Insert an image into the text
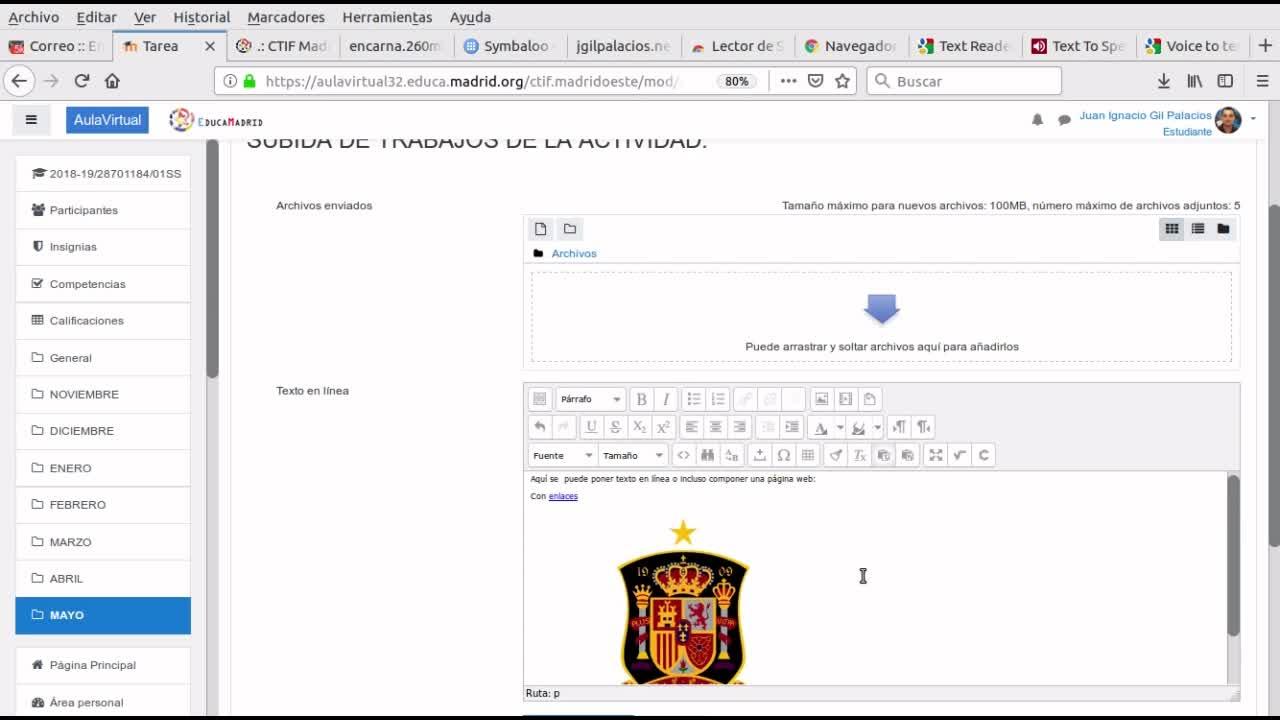Image resolution: width=1280 pixels, height=720 pixels. click(x=822, y=399)
